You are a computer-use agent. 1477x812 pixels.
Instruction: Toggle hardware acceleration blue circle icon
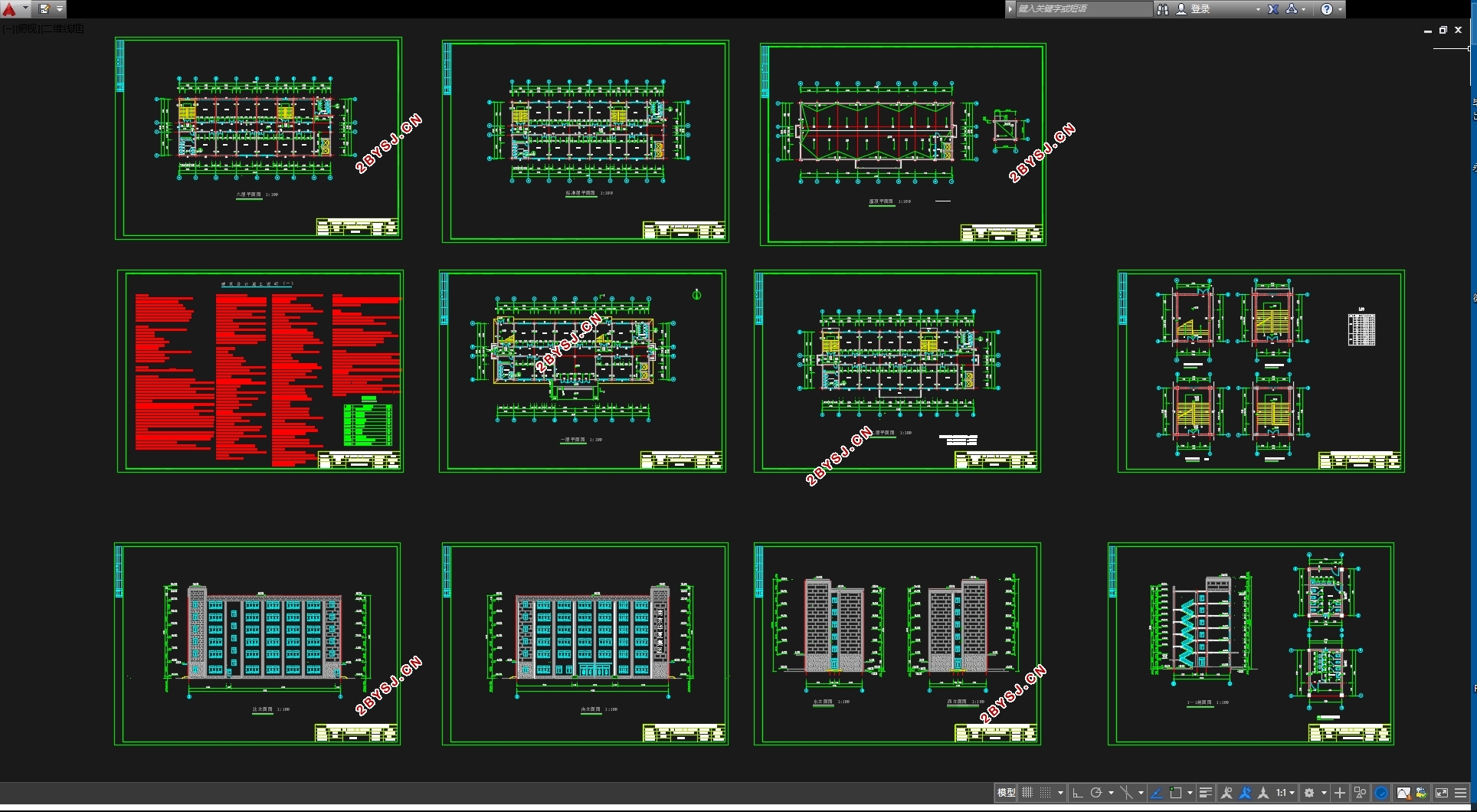click(x=1381, y=793)
